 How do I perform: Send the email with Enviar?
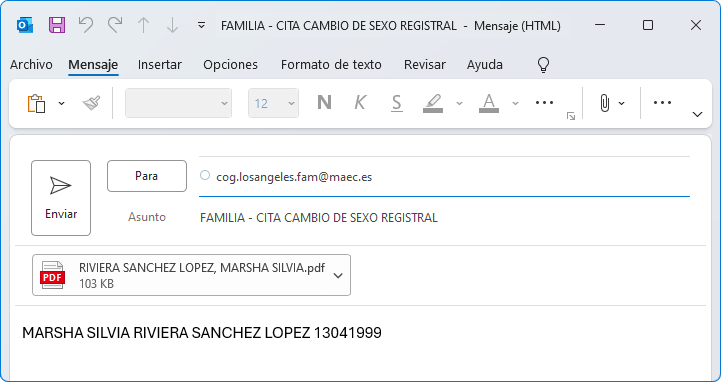point(61,198)
